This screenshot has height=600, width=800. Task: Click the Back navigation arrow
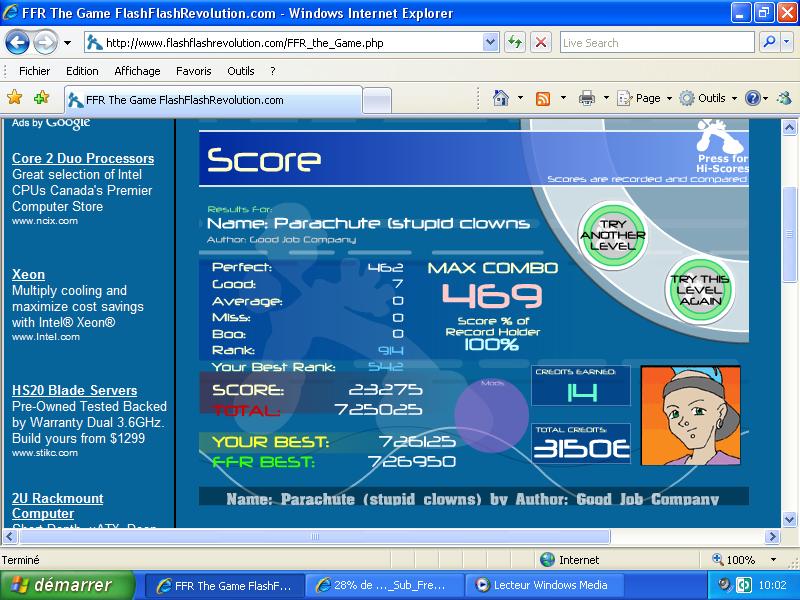pyautogui.click(x=17, y=42)
